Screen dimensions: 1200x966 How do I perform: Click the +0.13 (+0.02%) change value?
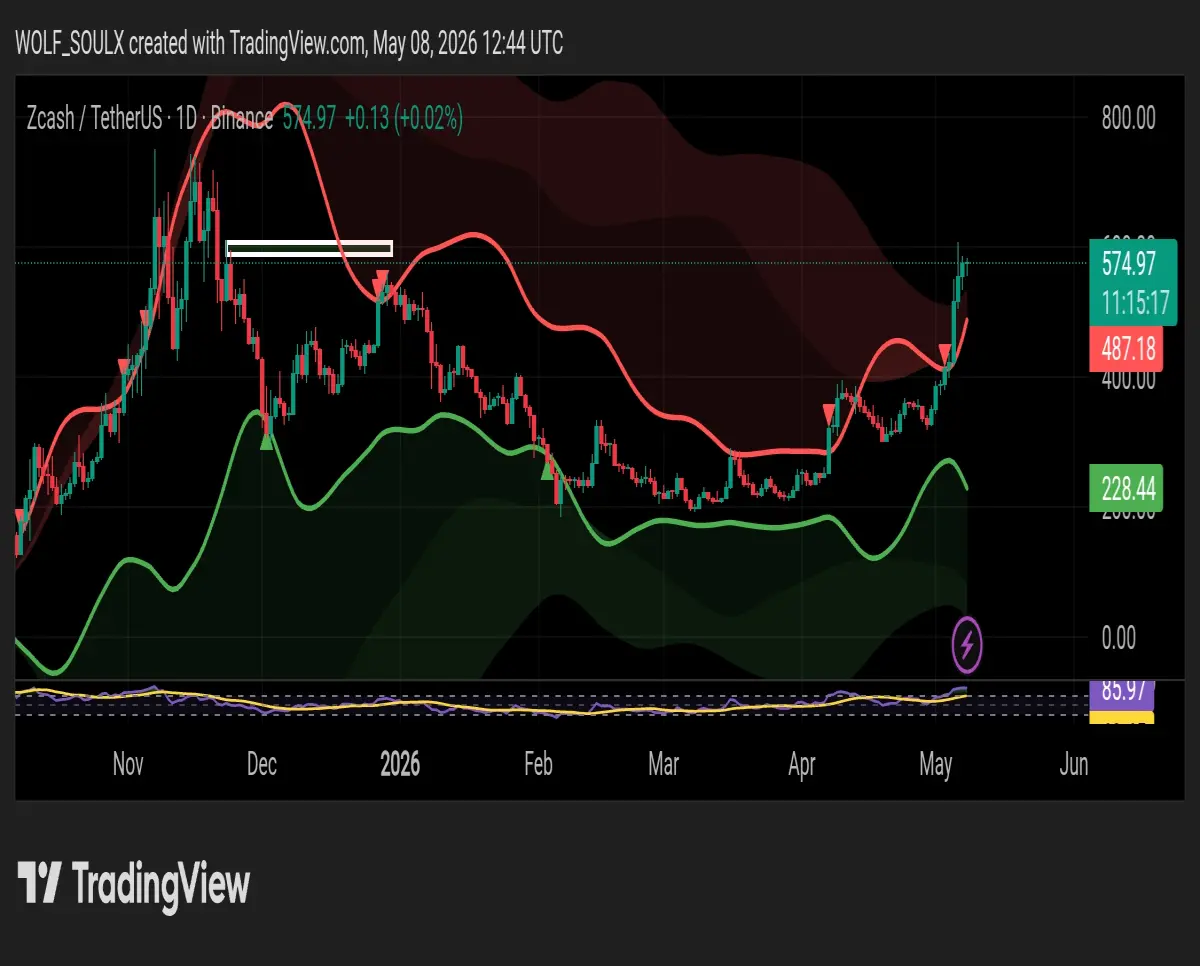(x=403, y=120)
